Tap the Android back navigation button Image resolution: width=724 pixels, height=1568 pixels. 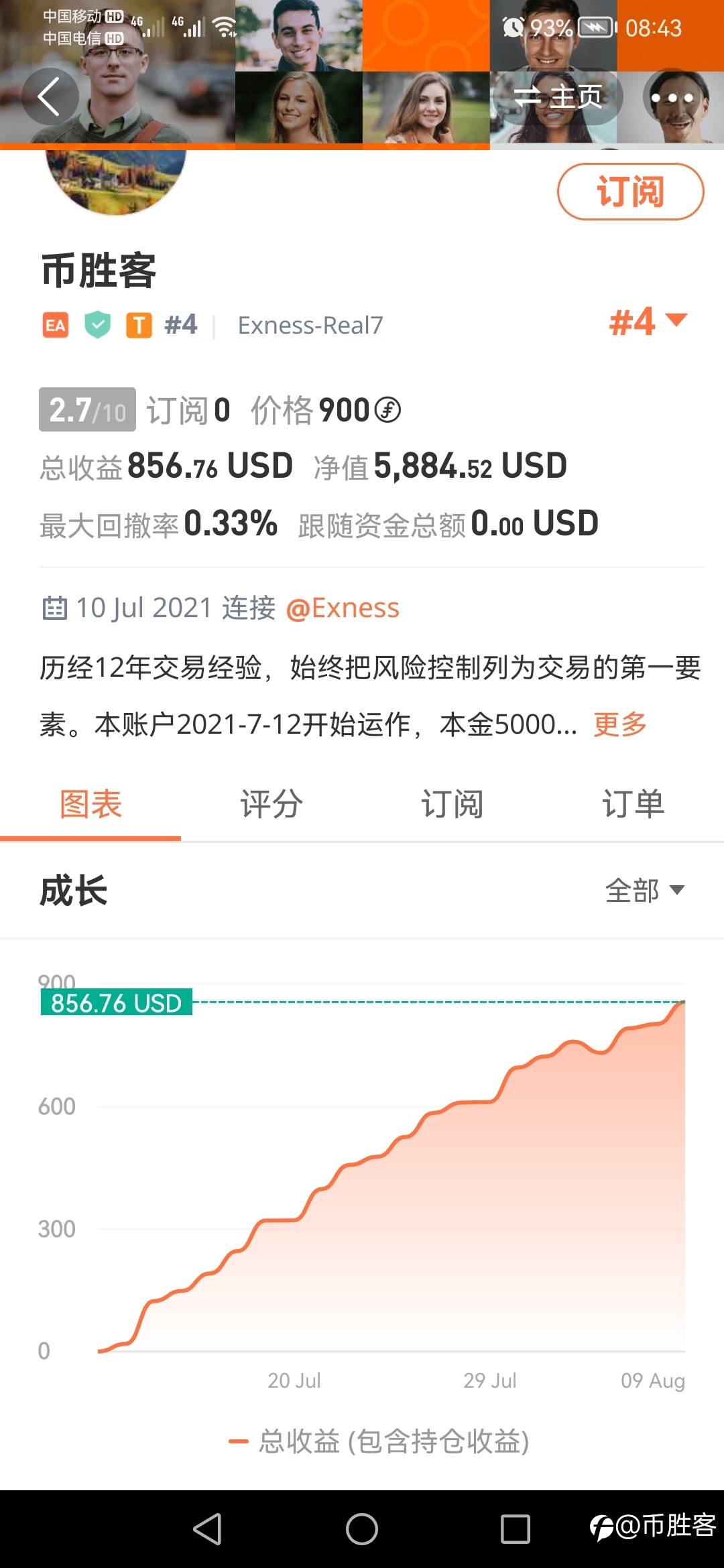click(207, 1529)
